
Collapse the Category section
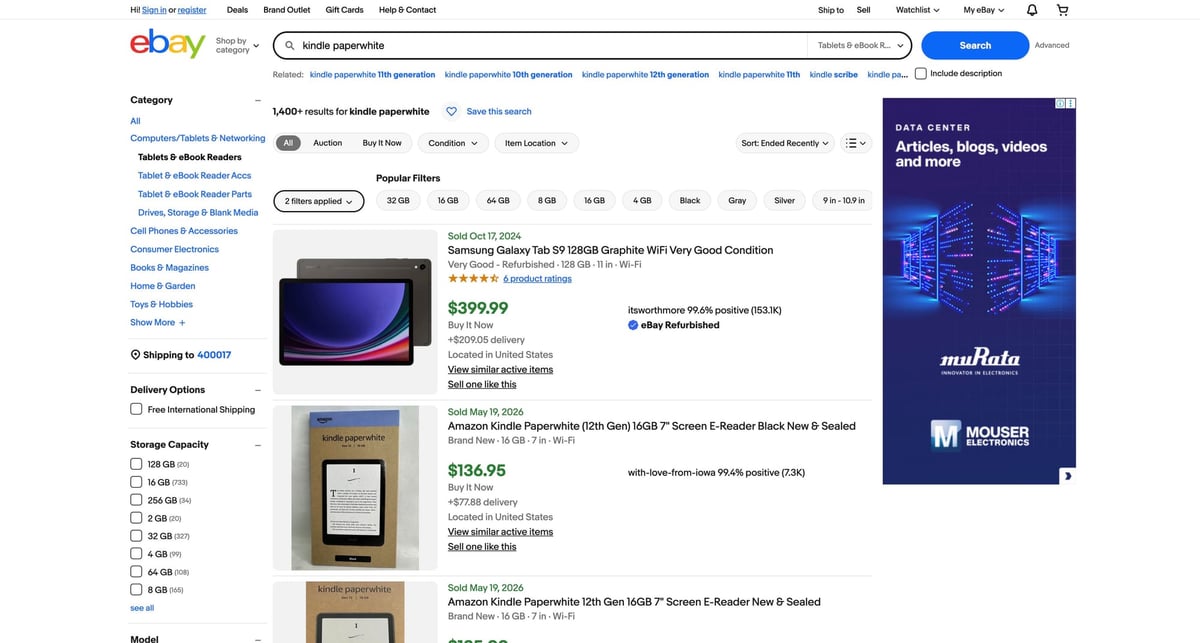coord(257,100)
